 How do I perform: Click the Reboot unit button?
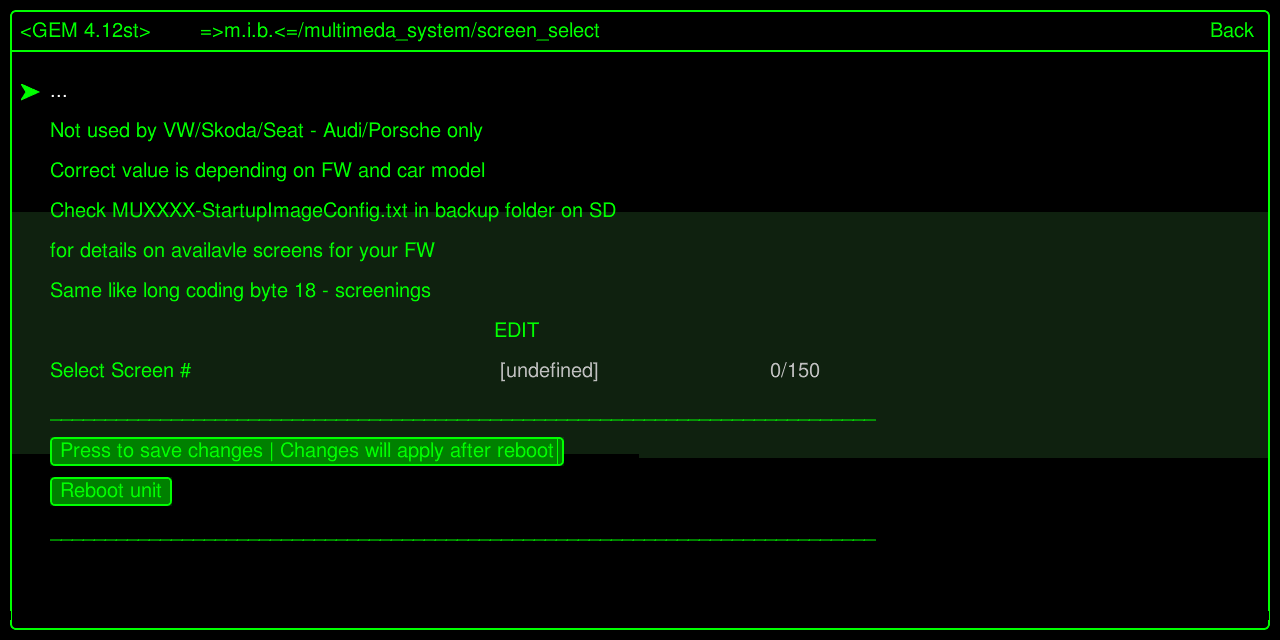click(x=111, y=491)
